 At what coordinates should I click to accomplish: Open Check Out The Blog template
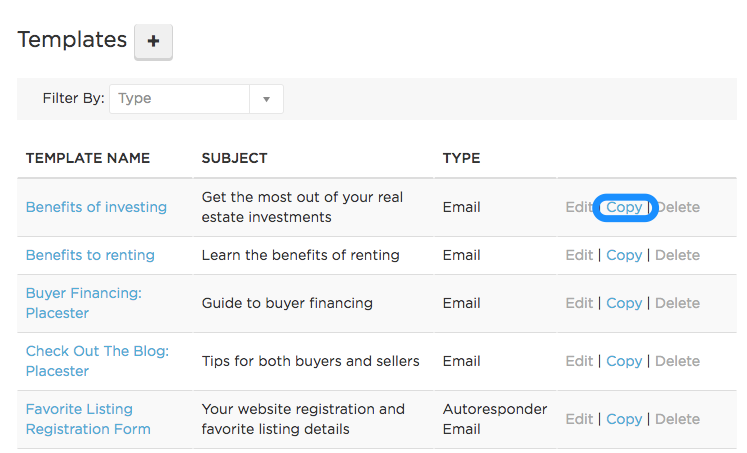coord(97,361)
